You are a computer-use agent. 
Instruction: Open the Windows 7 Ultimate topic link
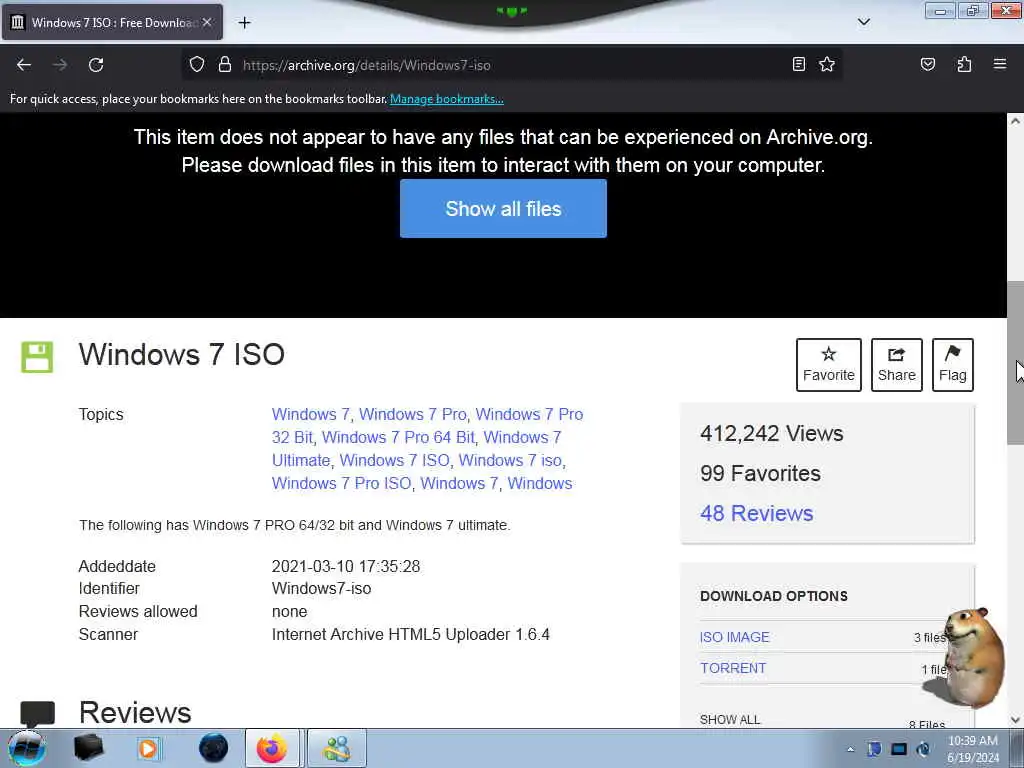pos(417,449)
